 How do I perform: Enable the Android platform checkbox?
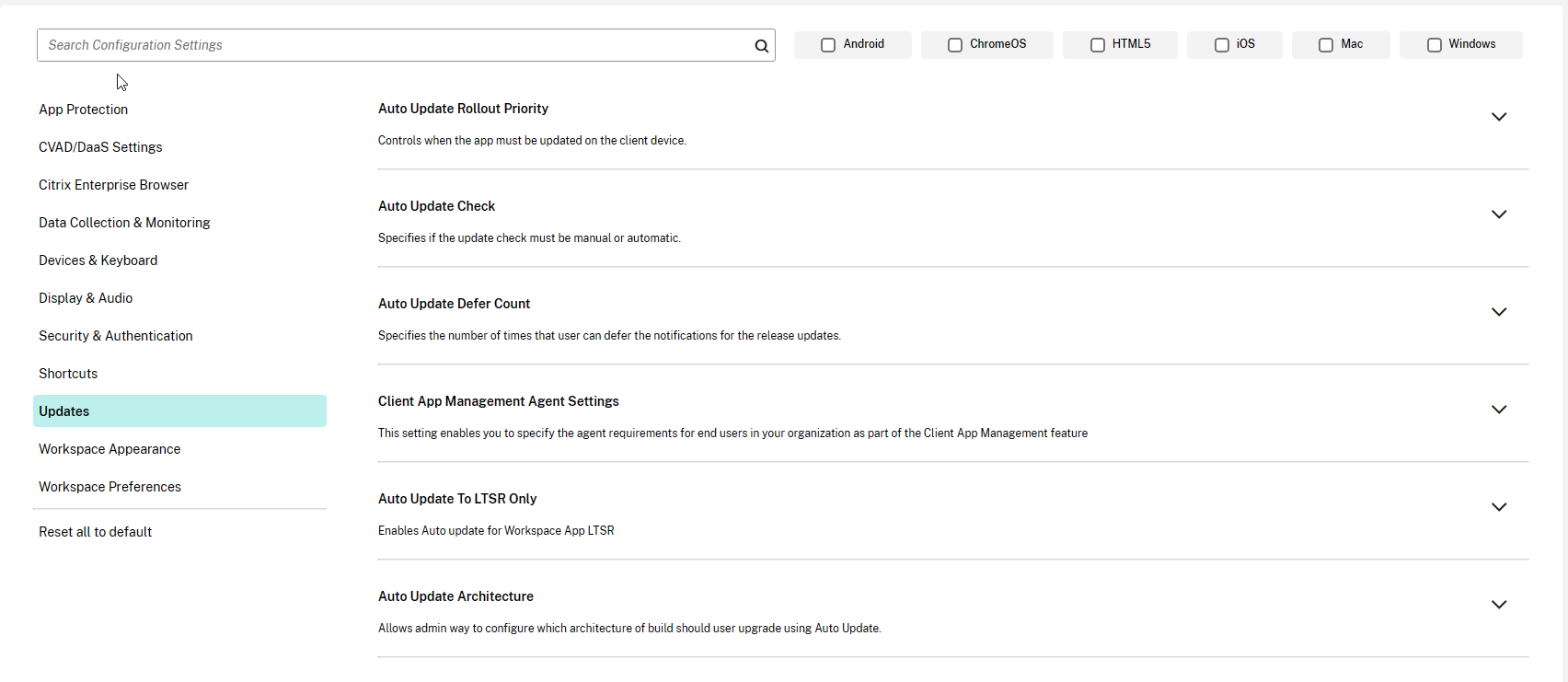pyautogui.click(x=828, y=45)
